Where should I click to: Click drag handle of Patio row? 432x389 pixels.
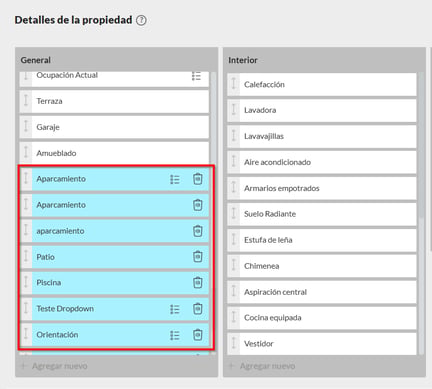tap(26, 257)
